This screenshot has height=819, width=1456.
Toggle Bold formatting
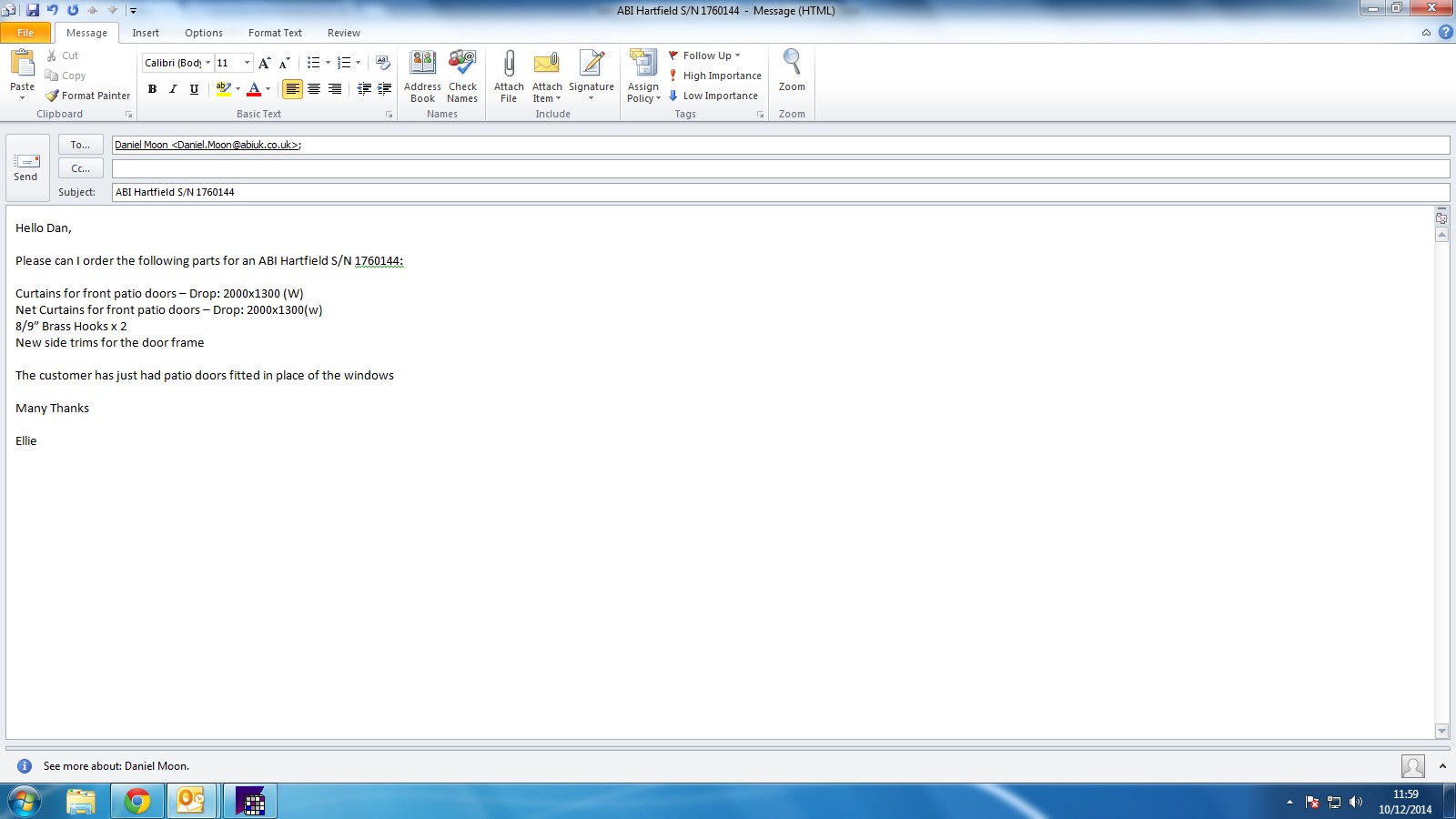(x=152, y=88)
